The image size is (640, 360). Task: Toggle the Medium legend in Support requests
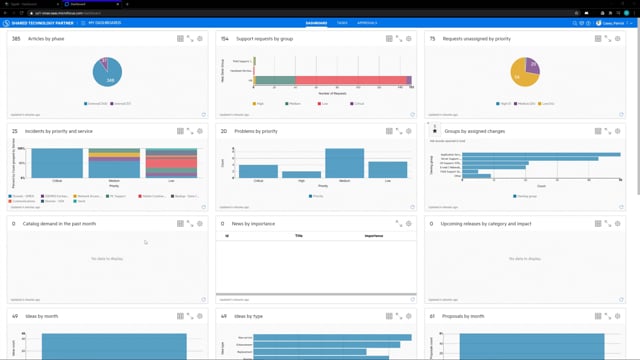[x=293, y=104]
